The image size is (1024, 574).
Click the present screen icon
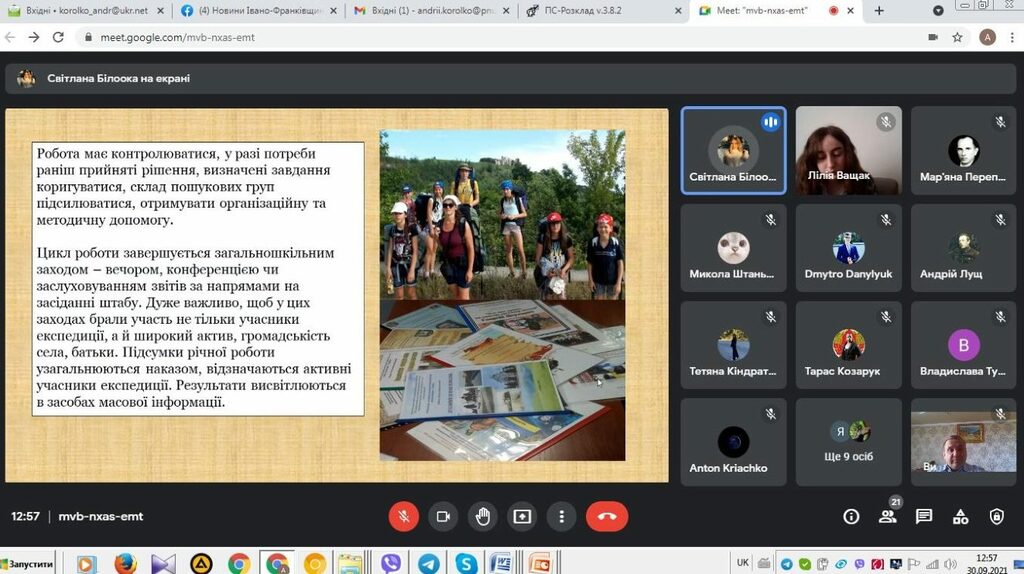tap(522, 516)
